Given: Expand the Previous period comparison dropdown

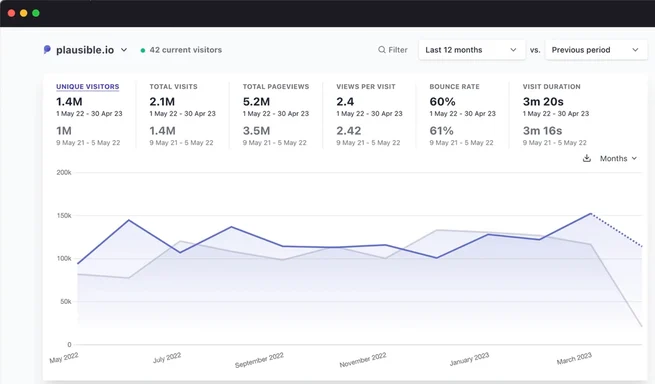Looking at the screenshot, I should (x=596, y=50).
